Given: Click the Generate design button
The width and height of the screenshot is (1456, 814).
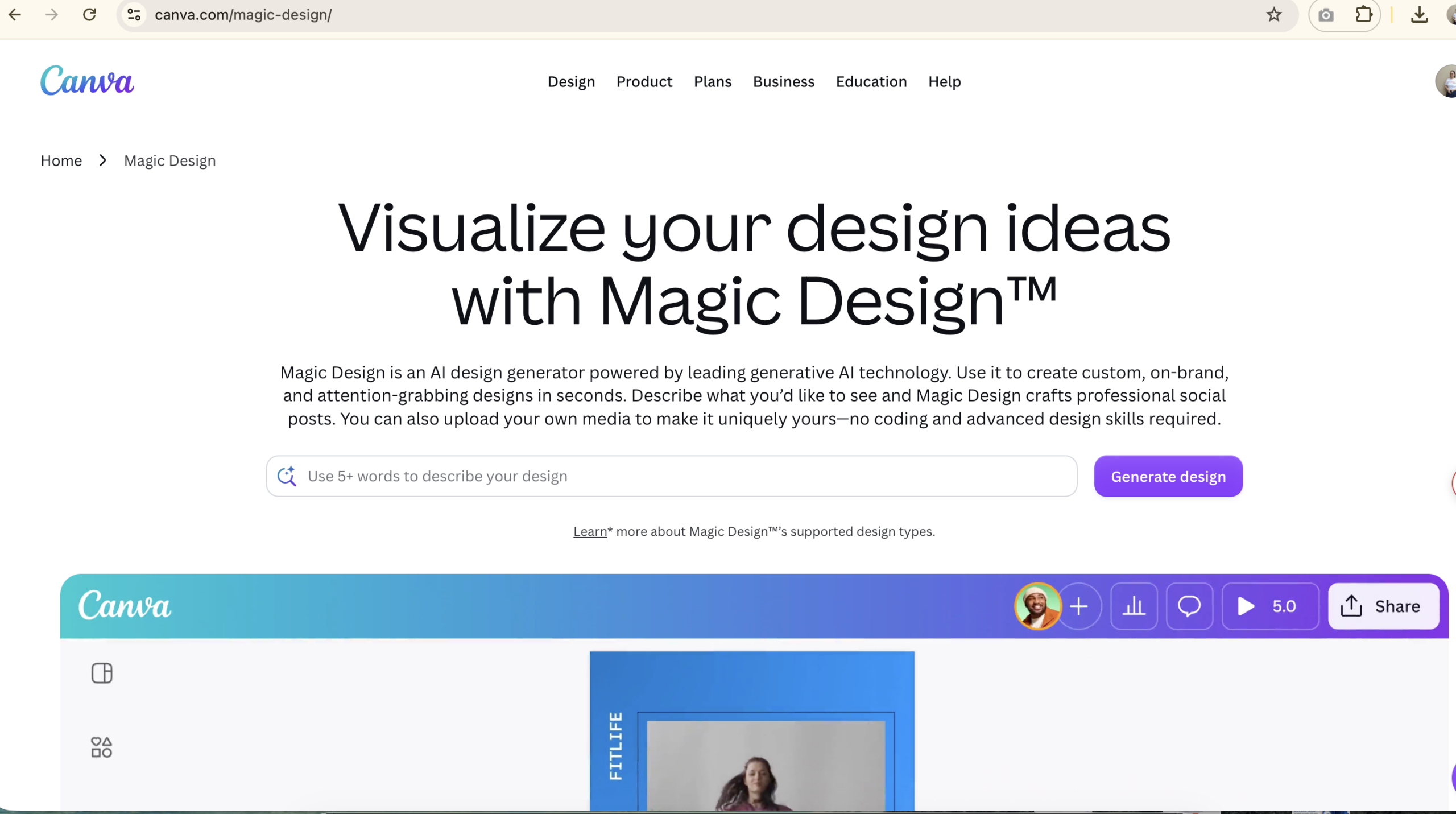Looking at the screenshot, I should [1168, 476].
